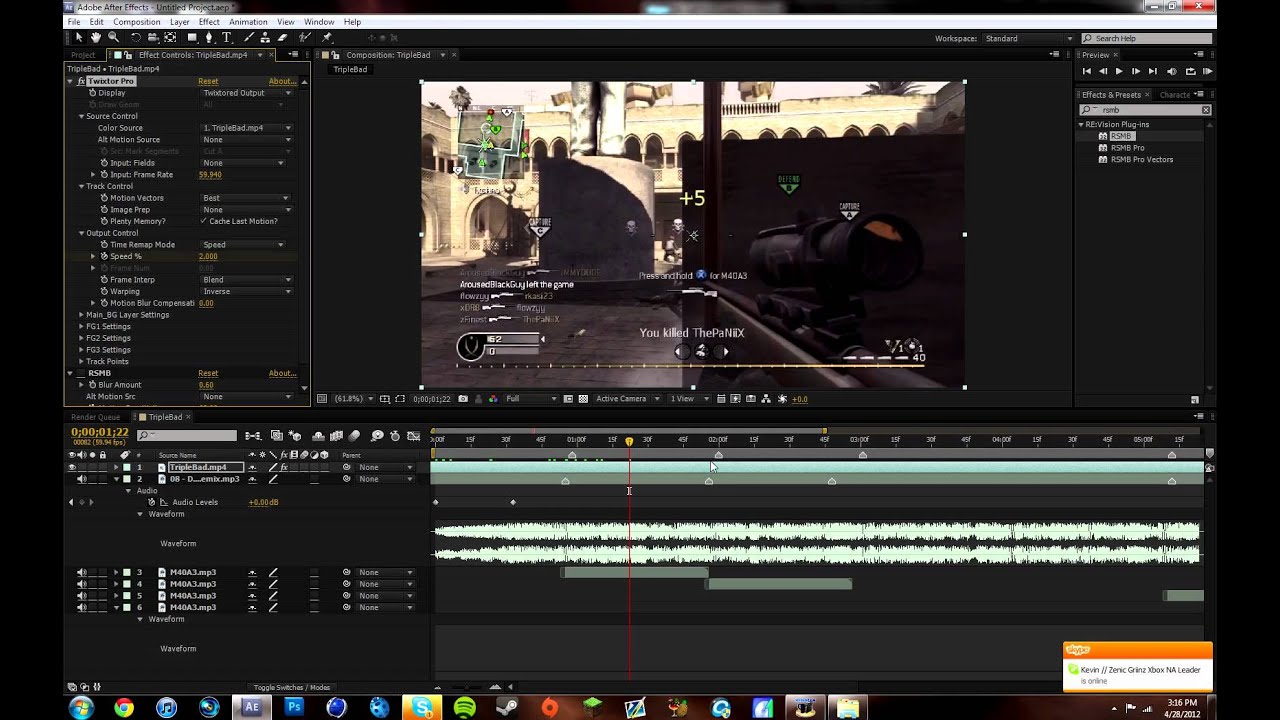Mute audio of layer 5 M40A3.mp3
Viewport: 1280px width, 720px height.
click(82, 596)
